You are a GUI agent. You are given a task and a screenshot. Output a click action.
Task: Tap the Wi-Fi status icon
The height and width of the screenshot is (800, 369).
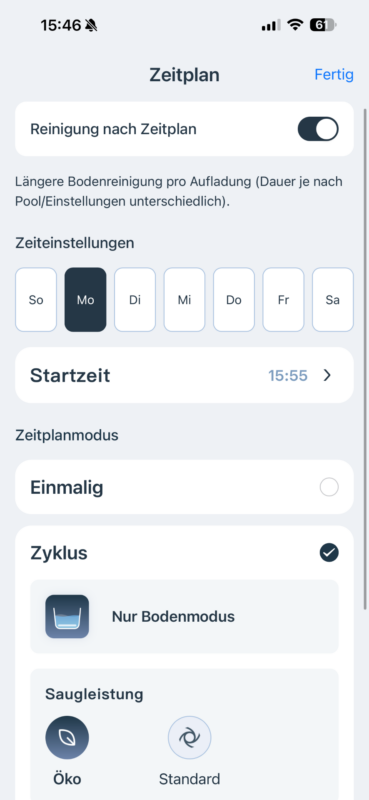click(295, 24)
